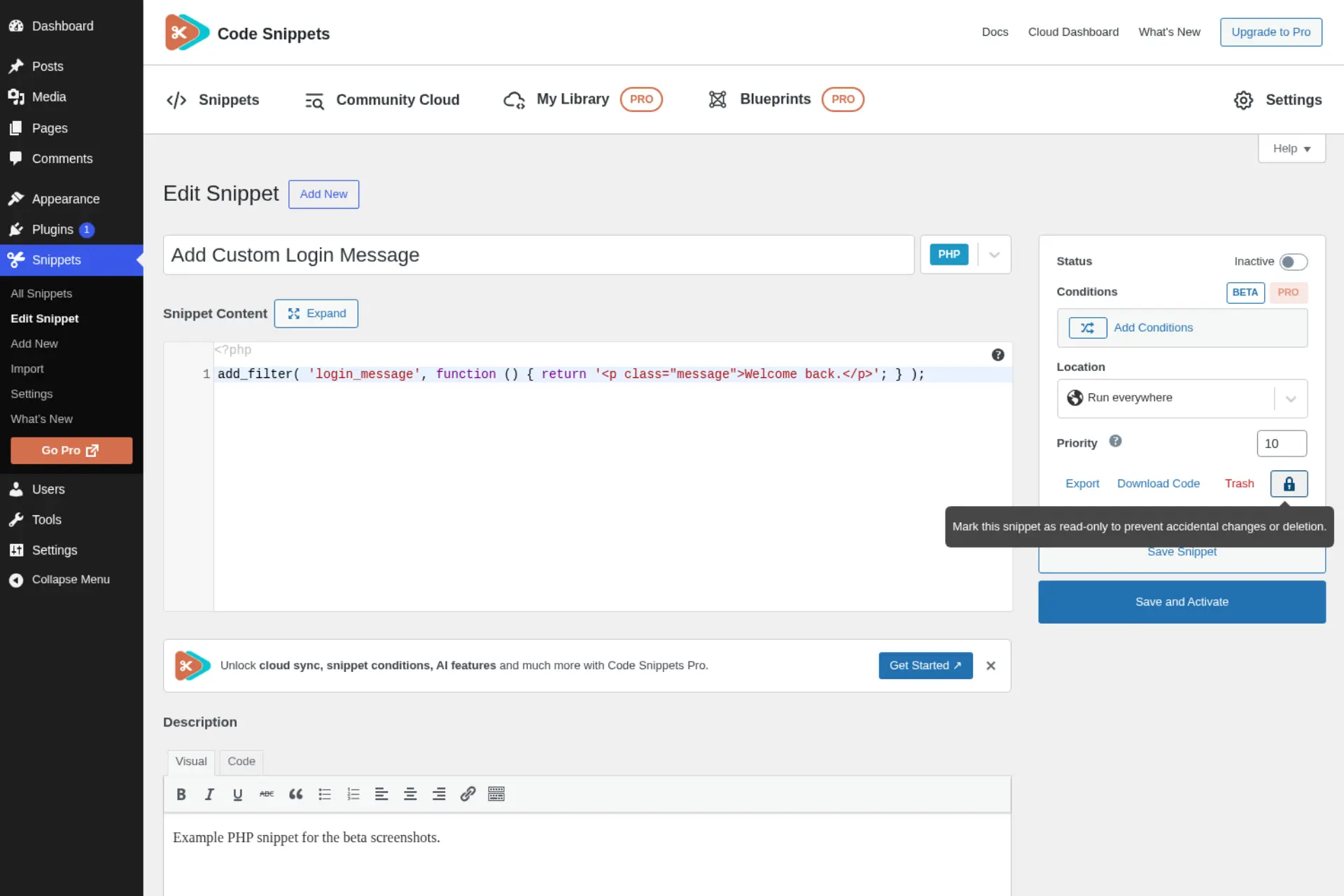The image size is (1344, 896).
Task: Open the snippet type PHP dropdown
Action: (x=965, y=255)
